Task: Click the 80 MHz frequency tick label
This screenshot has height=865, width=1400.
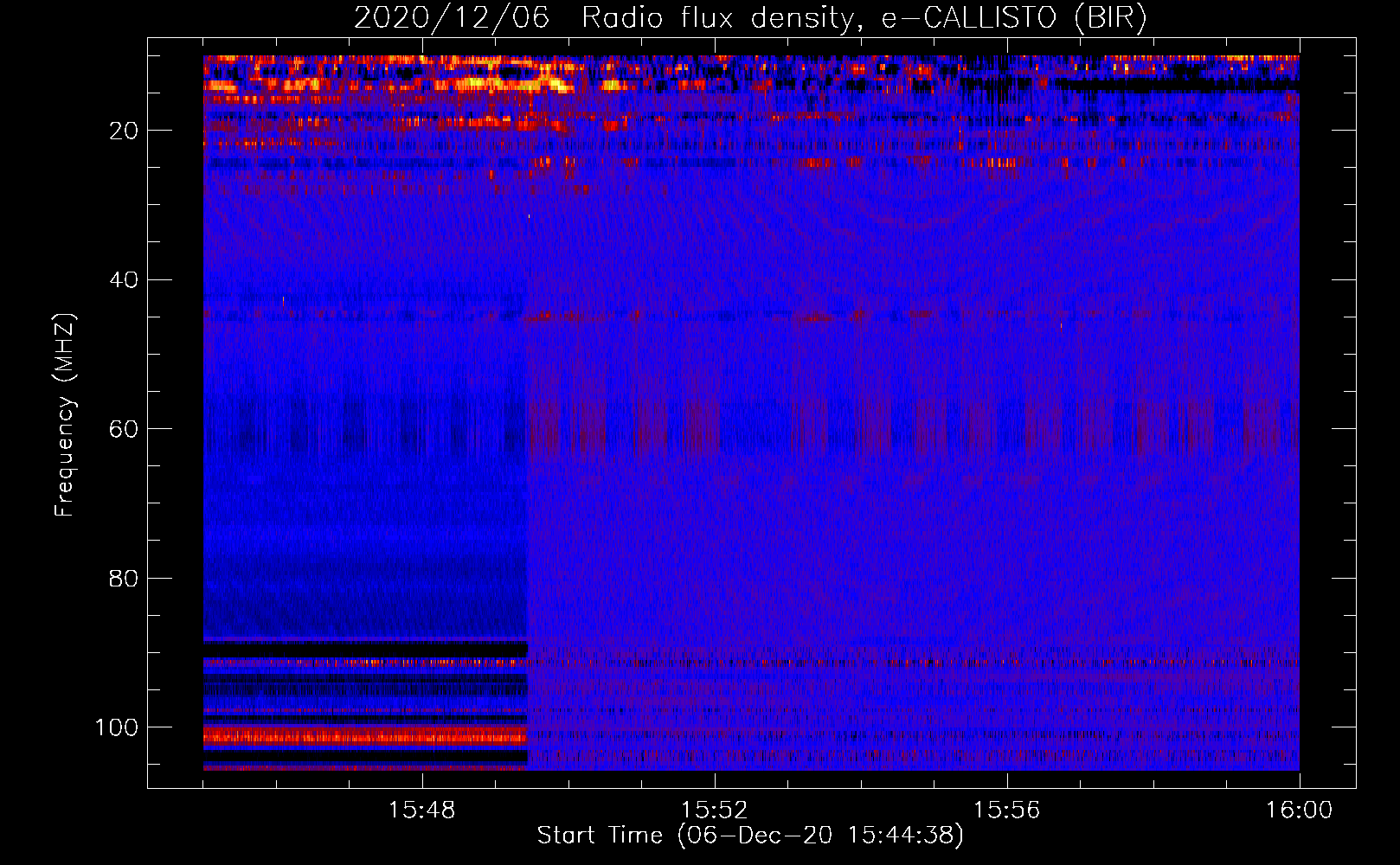Action: pos(125,578)
